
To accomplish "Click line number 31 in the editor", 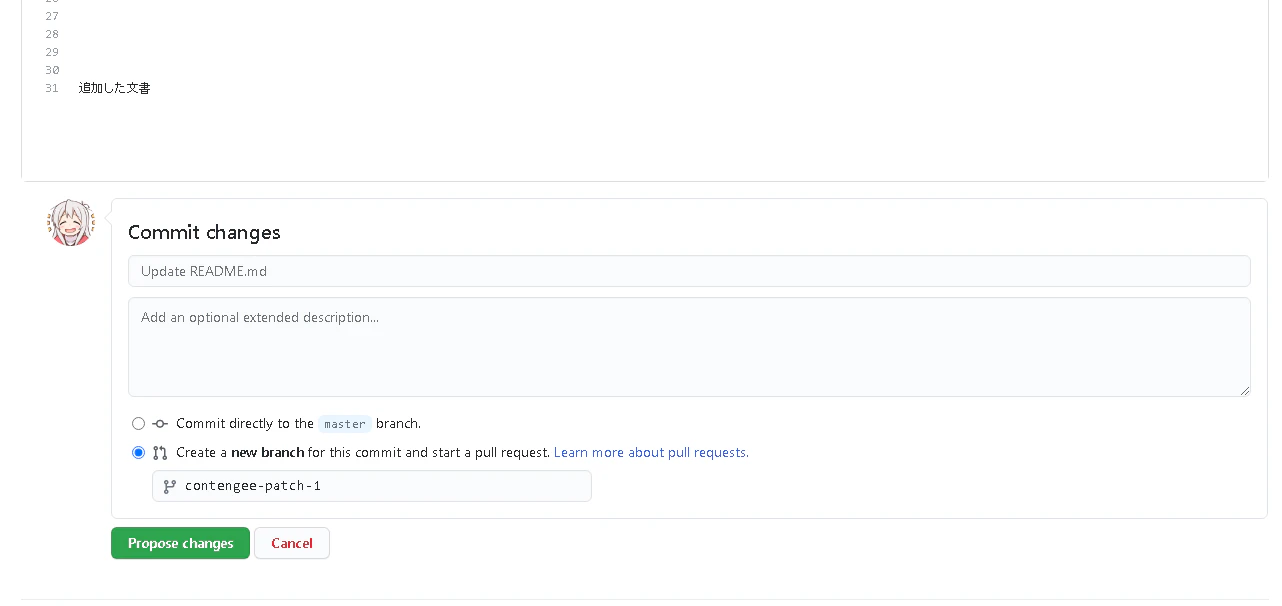I will [x=52, y=88].
